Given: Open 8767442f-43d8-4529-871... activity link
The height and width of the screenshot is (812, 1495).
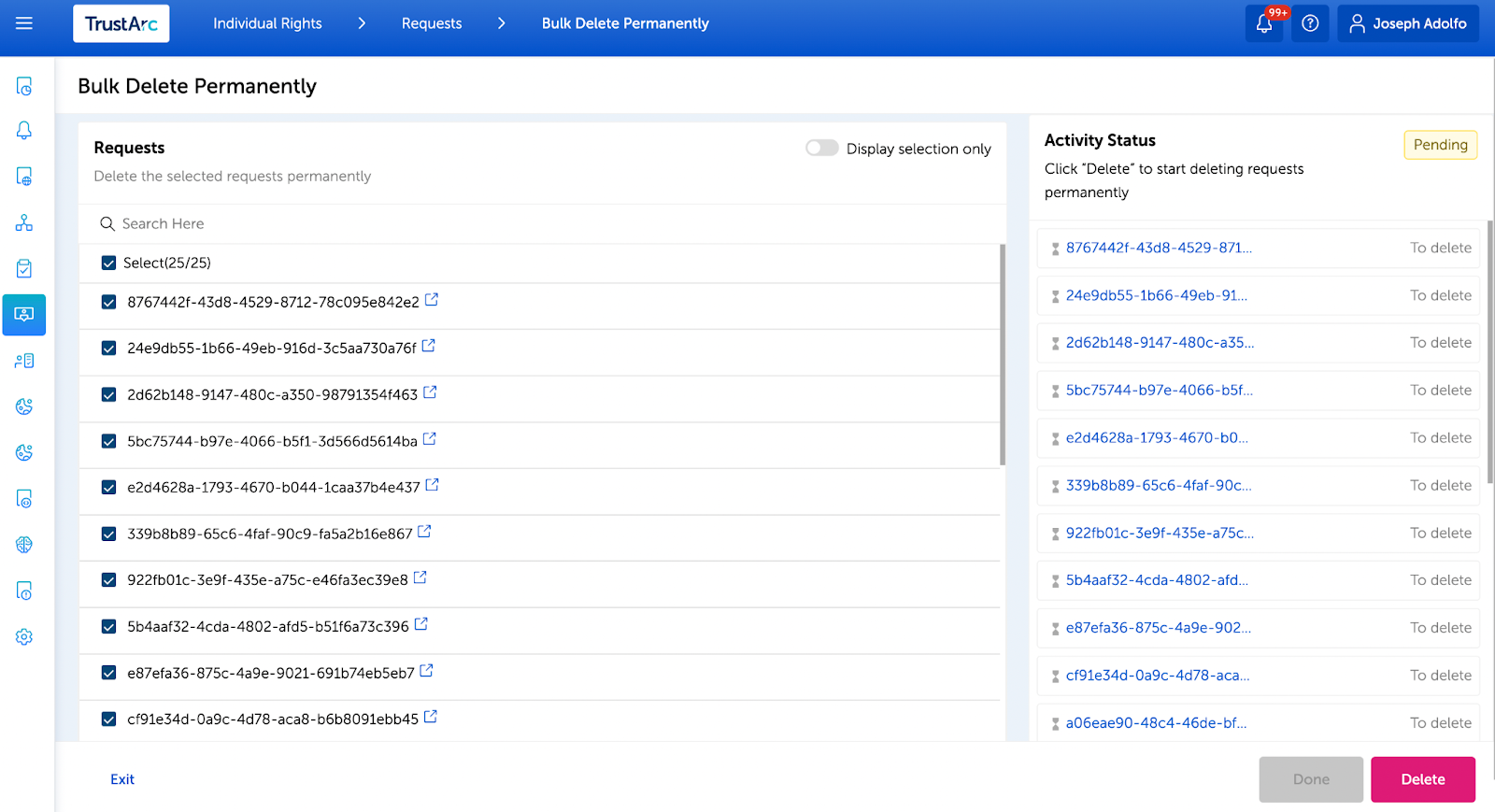Looking at the screenshot, I should coord(1159,248).
